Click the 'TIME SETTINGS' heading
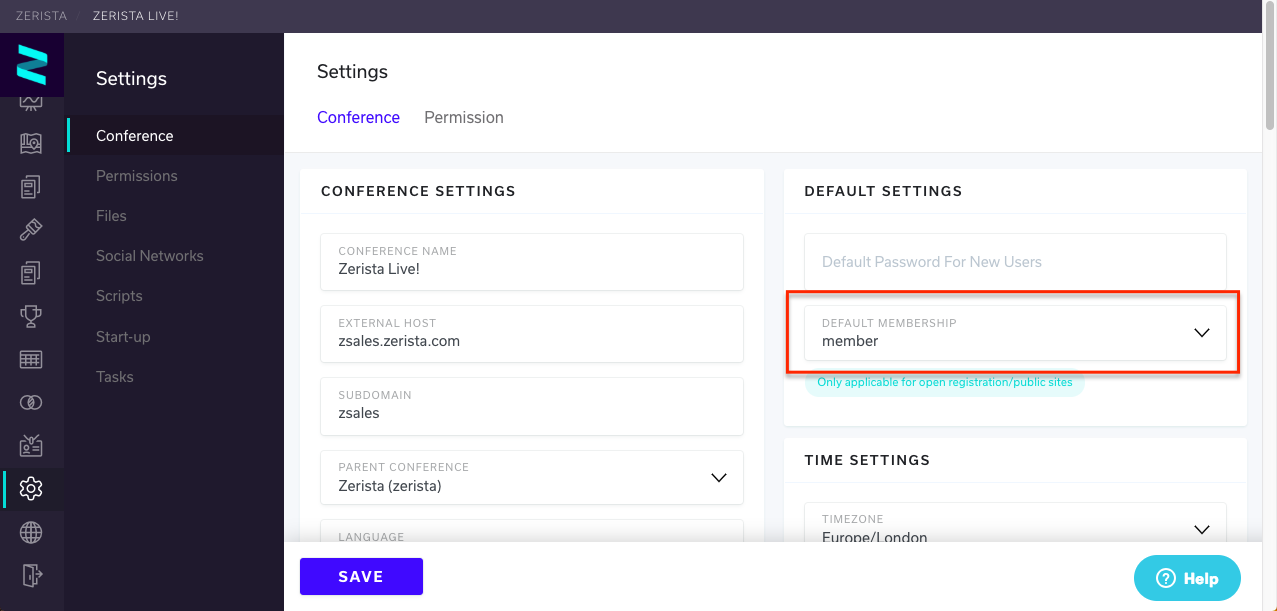The image size is (1277, 611). pos(867,460)
